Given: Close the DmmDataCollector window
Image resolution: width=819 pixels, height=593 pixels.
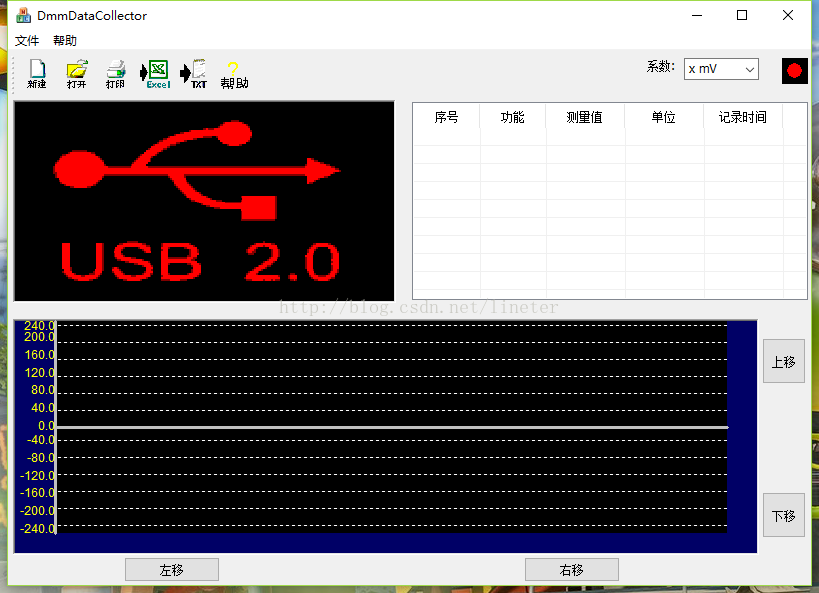Looking at the screenshot, I should (x=788, y=15).
